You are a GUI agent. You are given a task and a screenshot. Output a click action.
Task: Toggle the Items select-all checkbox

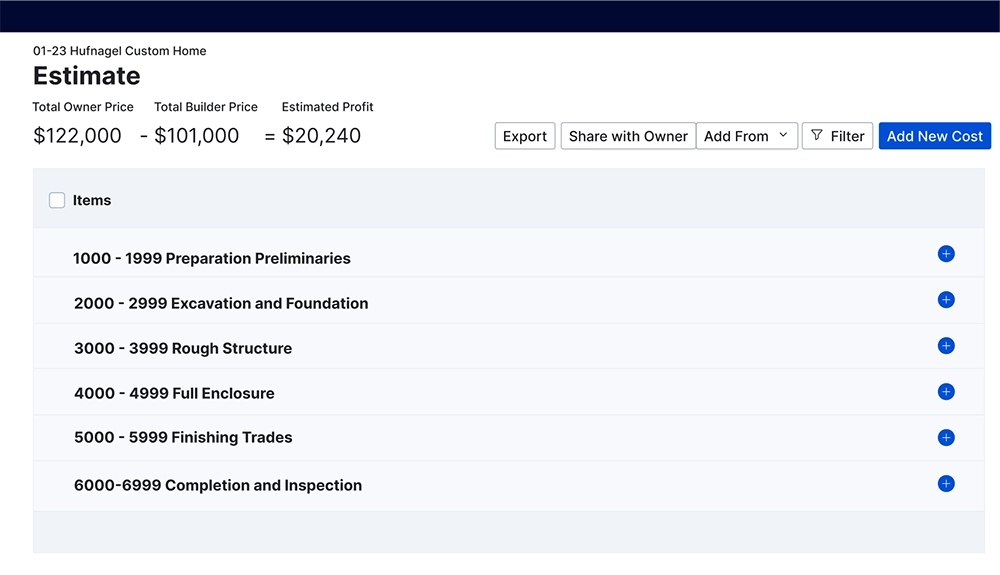(57, 200)
